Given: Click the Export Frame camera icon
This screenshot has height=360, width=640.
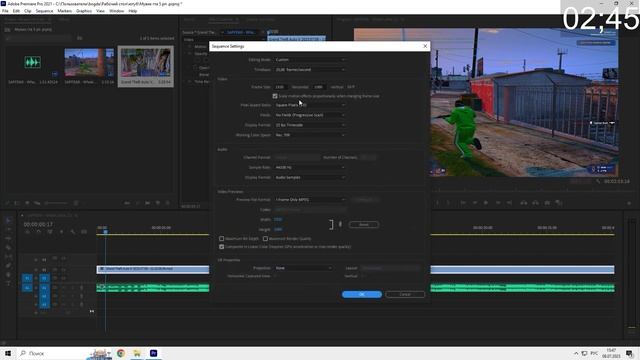Looking at the screenshot, I should click(547, 203).
